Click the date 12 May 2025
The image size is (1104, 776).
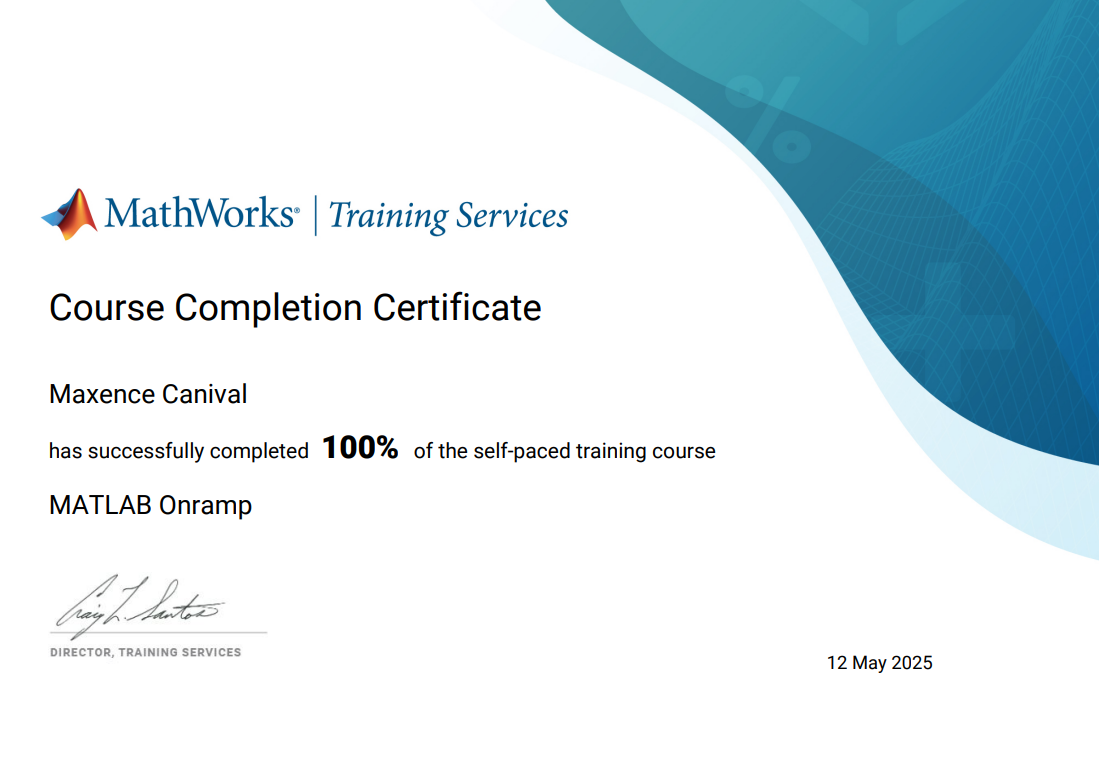coord(879,662)
